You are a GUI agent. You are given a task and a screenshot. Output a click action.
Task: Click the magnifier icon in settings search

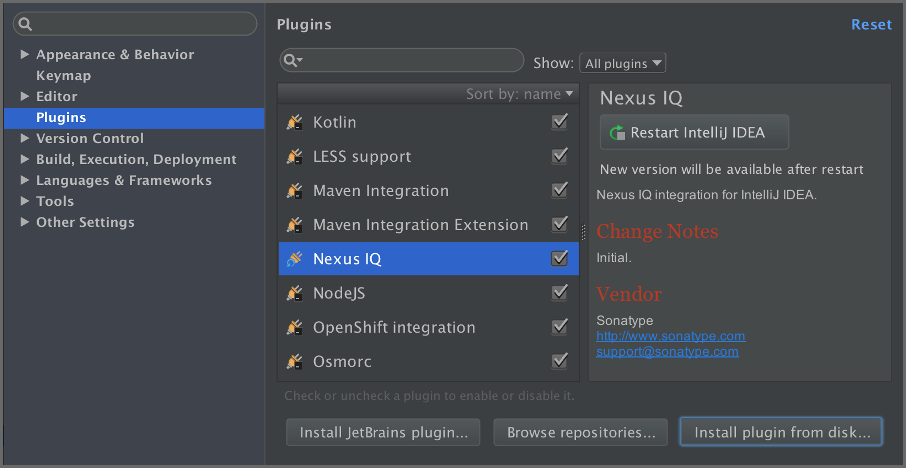click(x=25, y=24)
